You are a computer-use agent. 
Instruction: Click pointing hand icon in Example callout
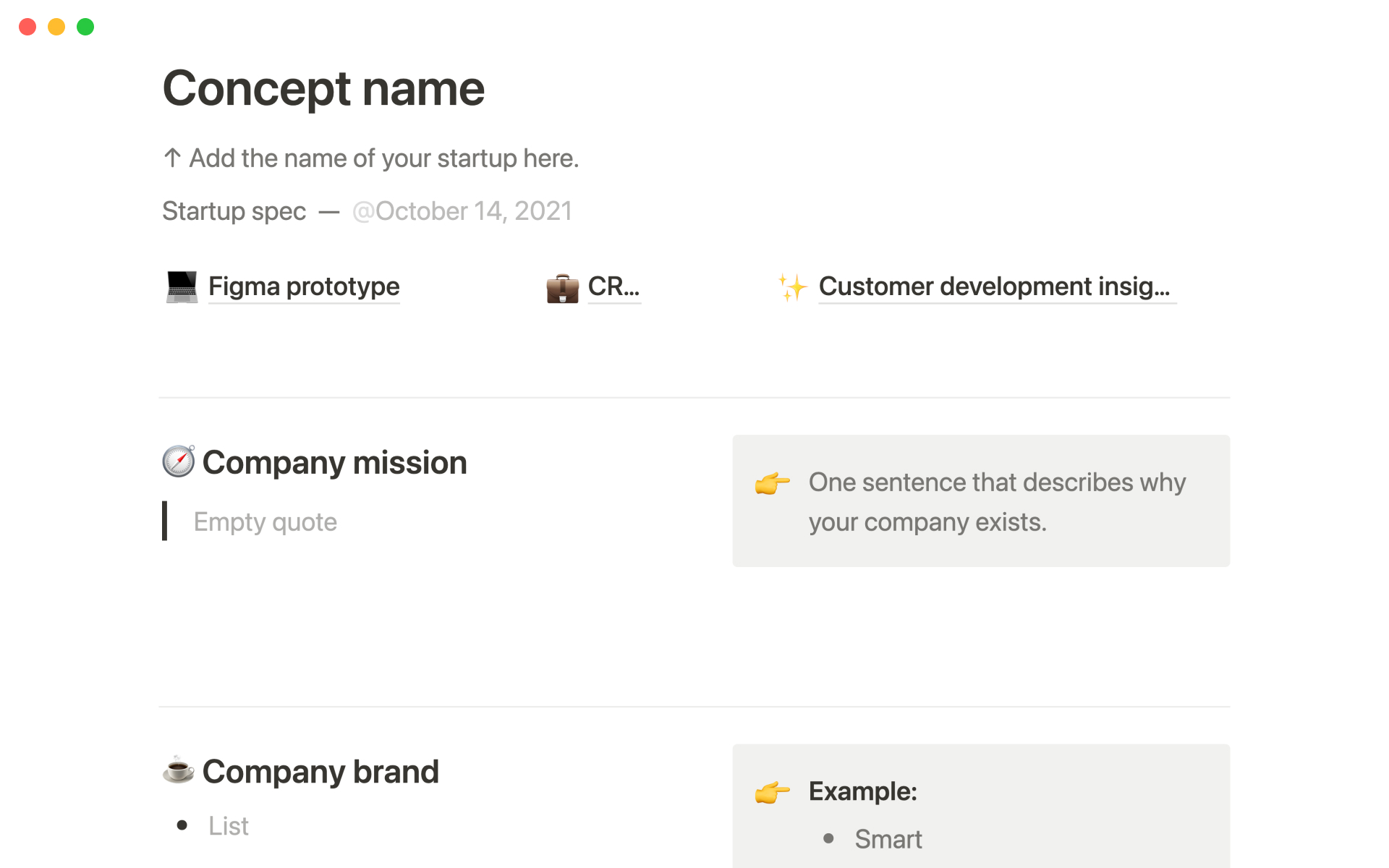pyautogui.click(x=772, y=792)
